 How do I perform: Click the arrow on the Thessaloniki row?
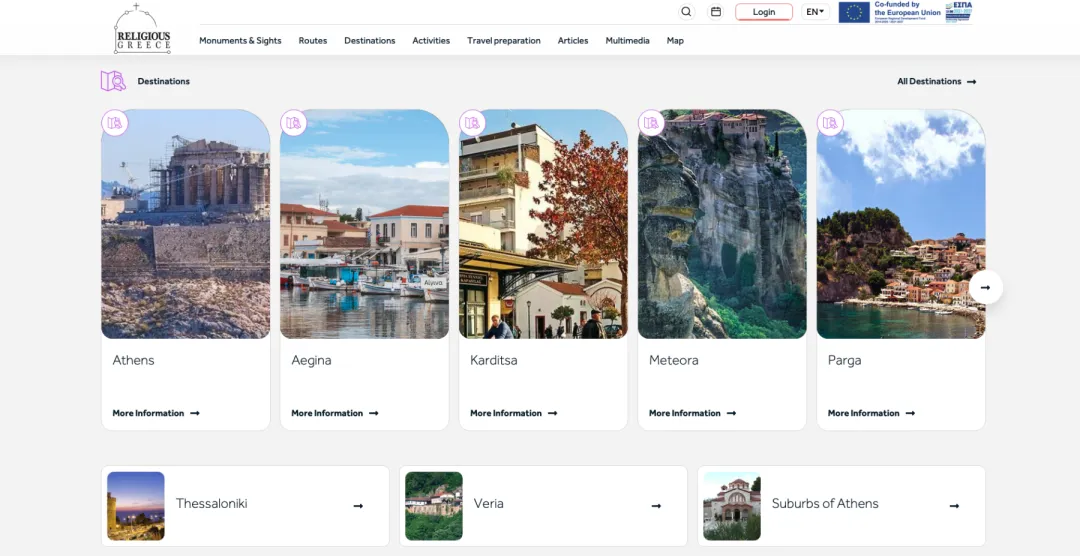358,506
